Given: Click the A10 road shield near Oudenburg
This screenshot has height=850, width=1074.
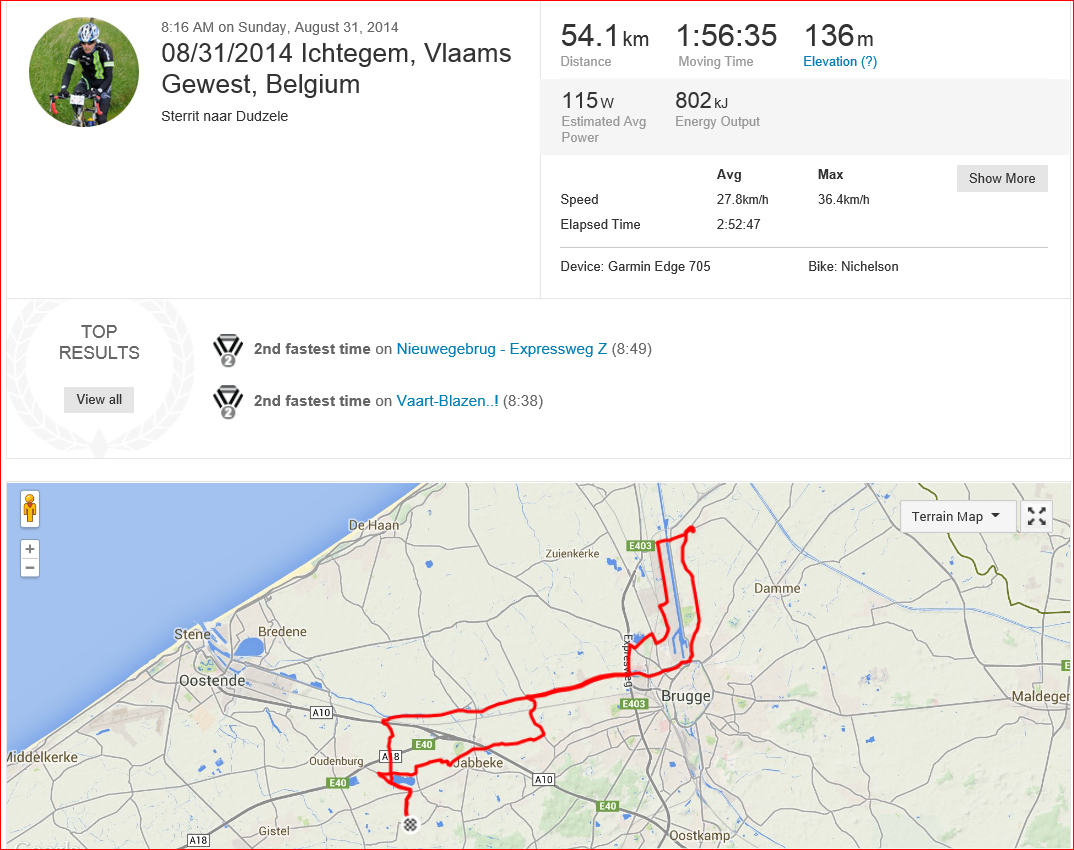Looking at the screenshot, I should point(321,712).
